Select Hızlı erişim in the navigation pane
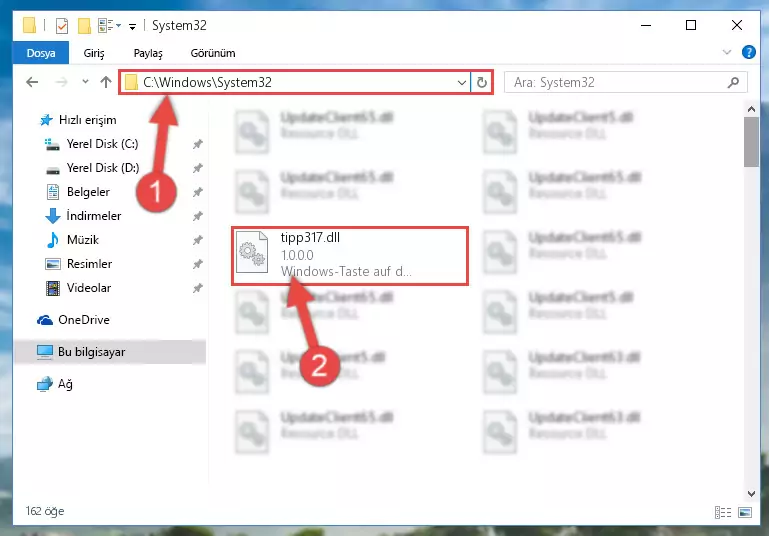769x536 pixels. 87,120
